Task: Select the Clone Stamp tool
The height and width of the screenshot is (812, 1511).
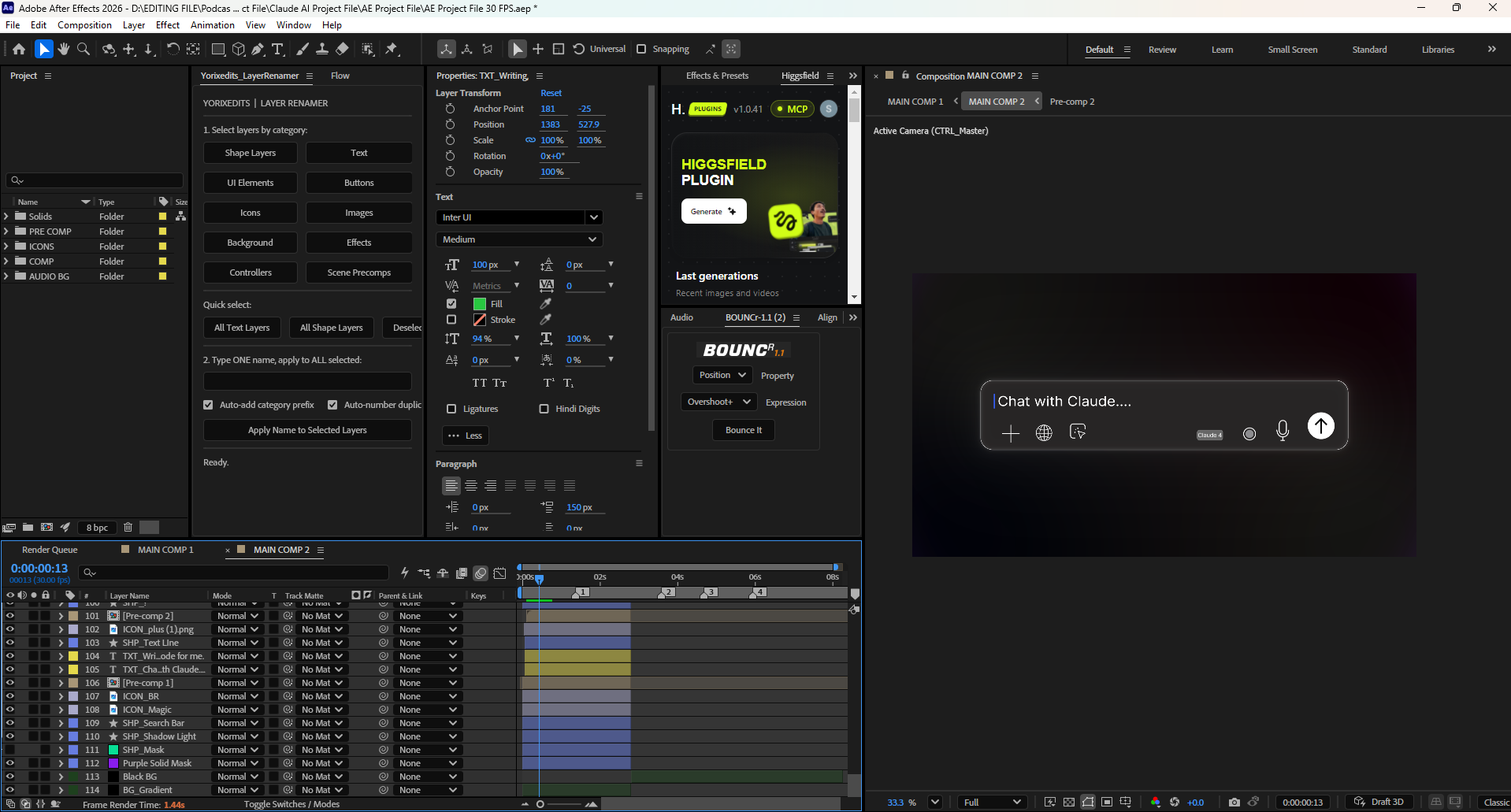Action: pyautogui.click(x=322, y=49)
